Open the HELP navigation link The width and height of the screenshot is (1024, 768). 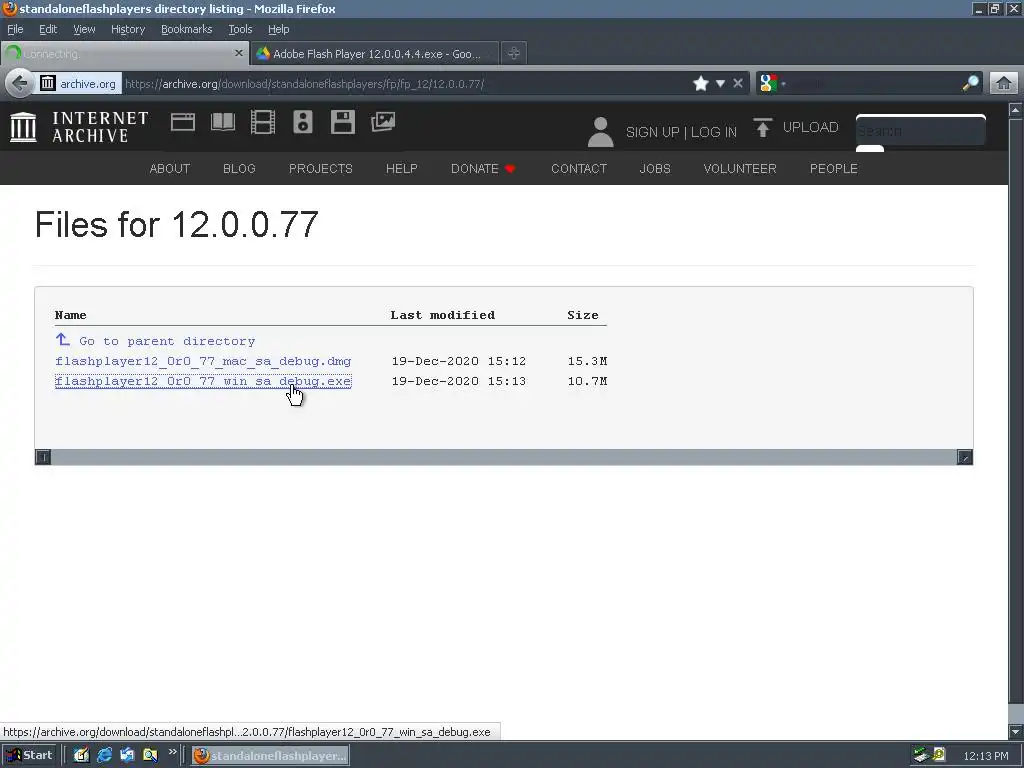point(402,168)
